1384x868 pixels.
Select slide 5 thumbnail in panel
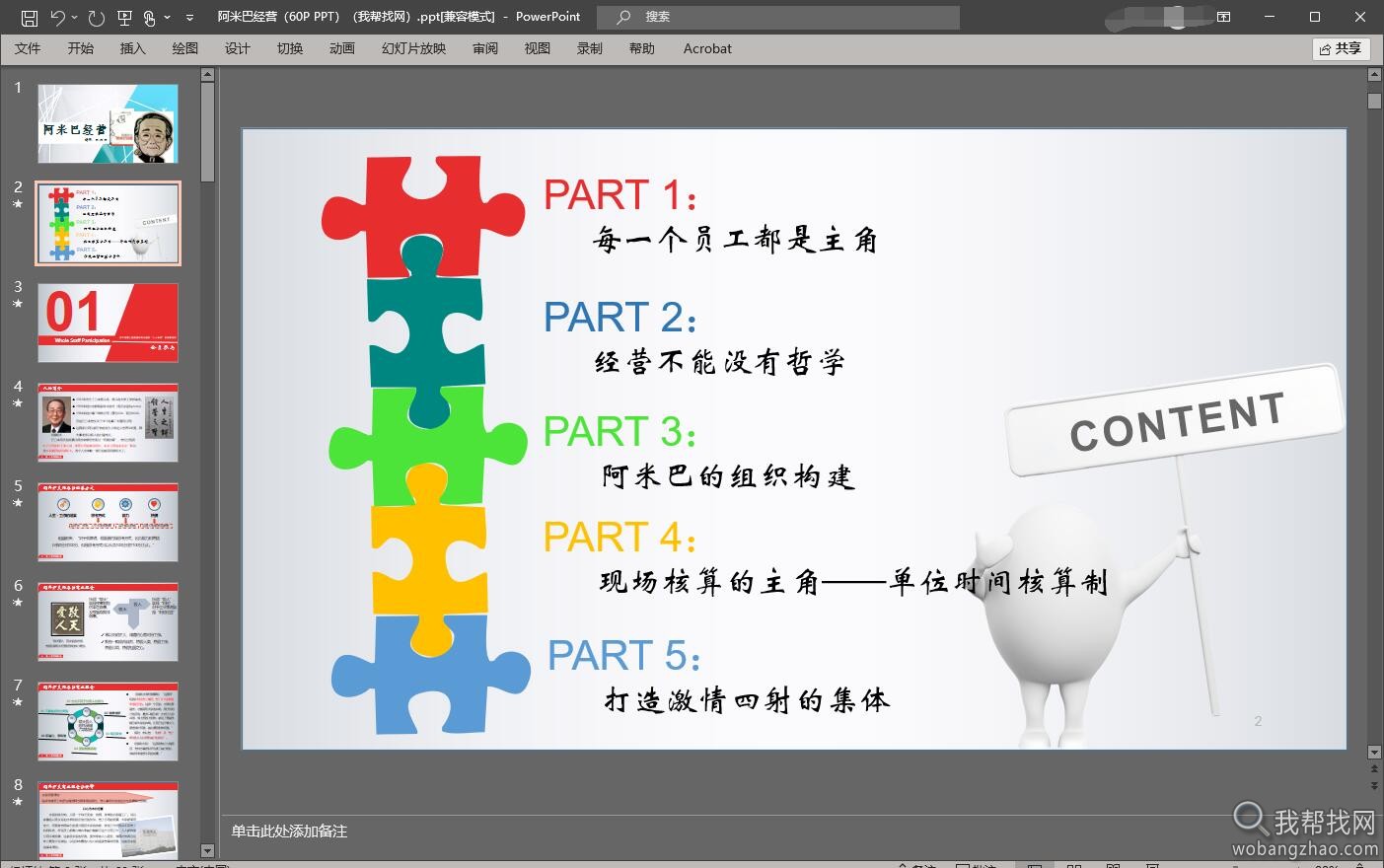109,522
